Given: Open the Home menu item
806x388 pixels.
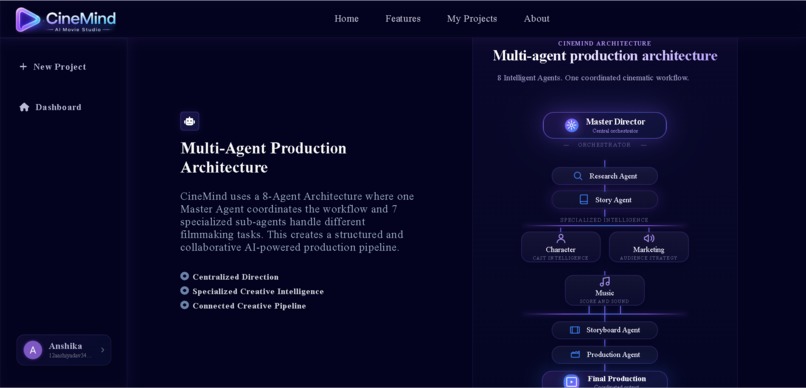Looking at the screenshot, I should coord(346,19).
